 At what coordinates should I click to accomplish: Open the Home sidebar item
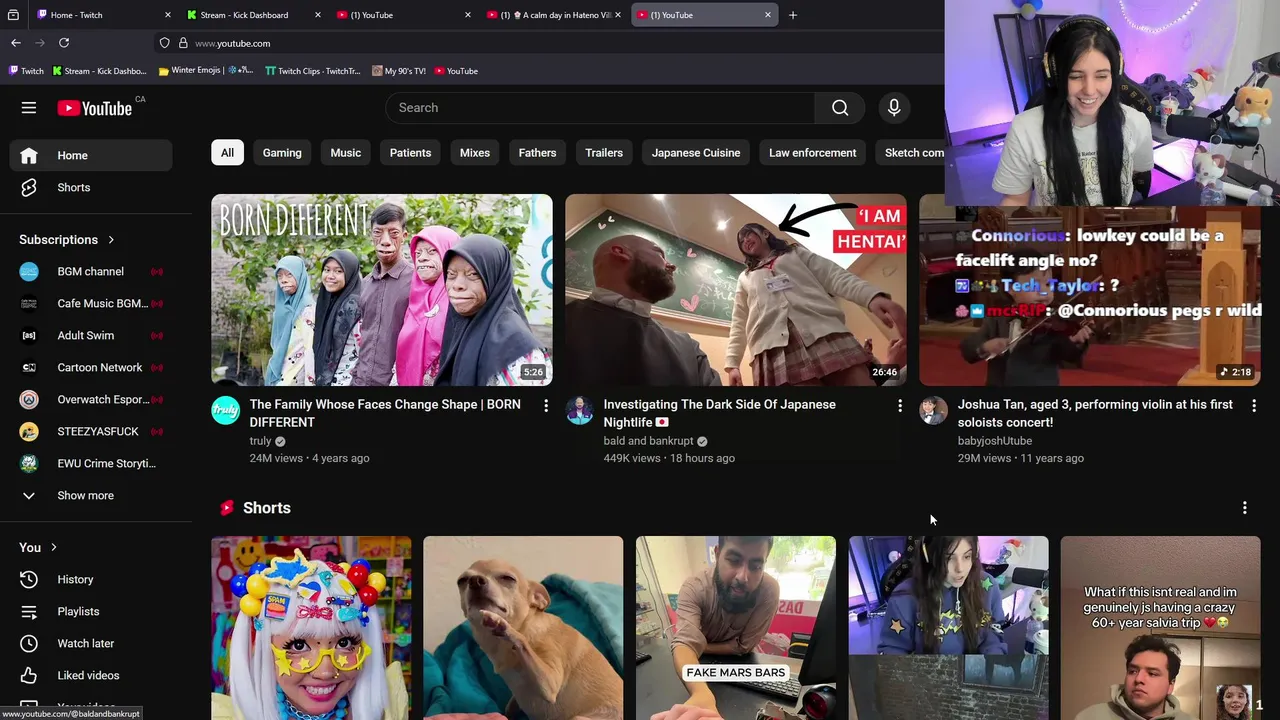(91, 155)
